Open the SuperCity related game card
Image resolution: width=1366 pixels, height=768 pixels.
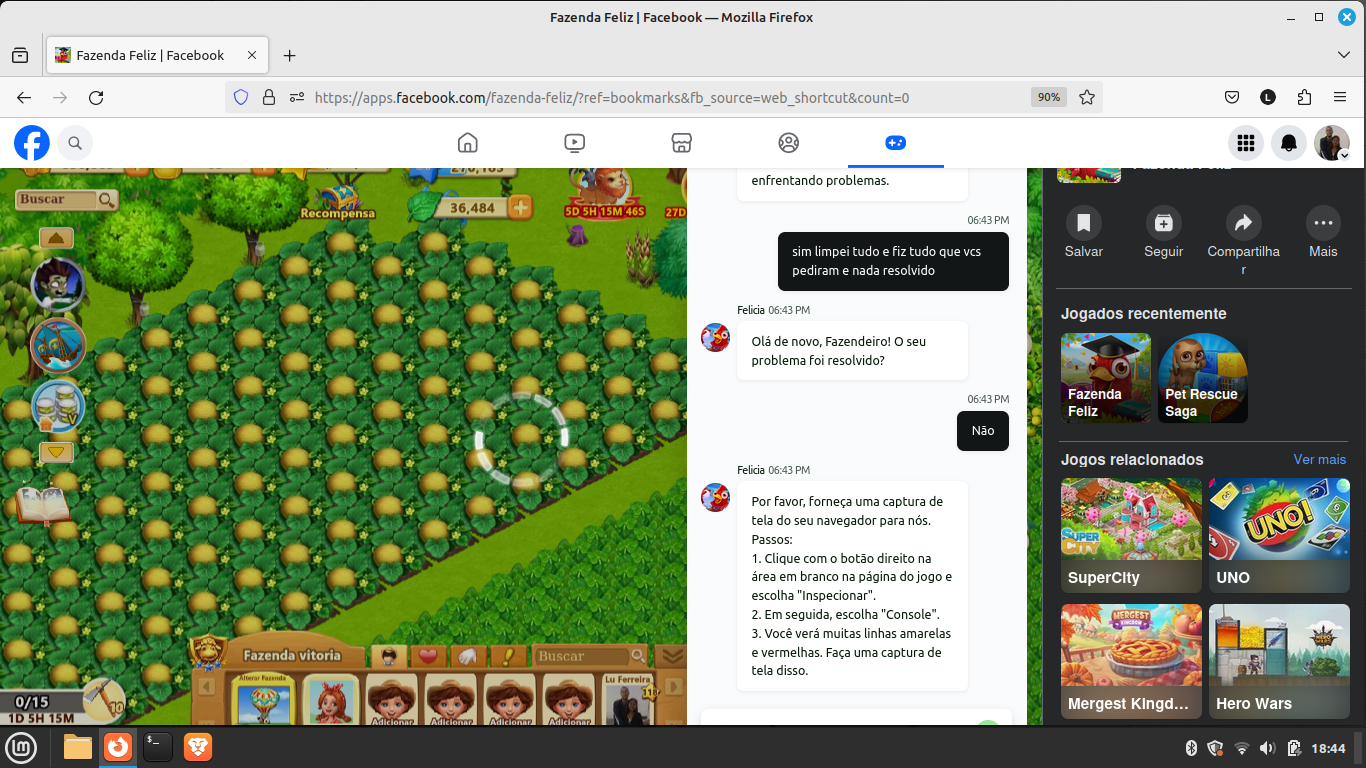pyautogui.click(x=1131, y=535)
